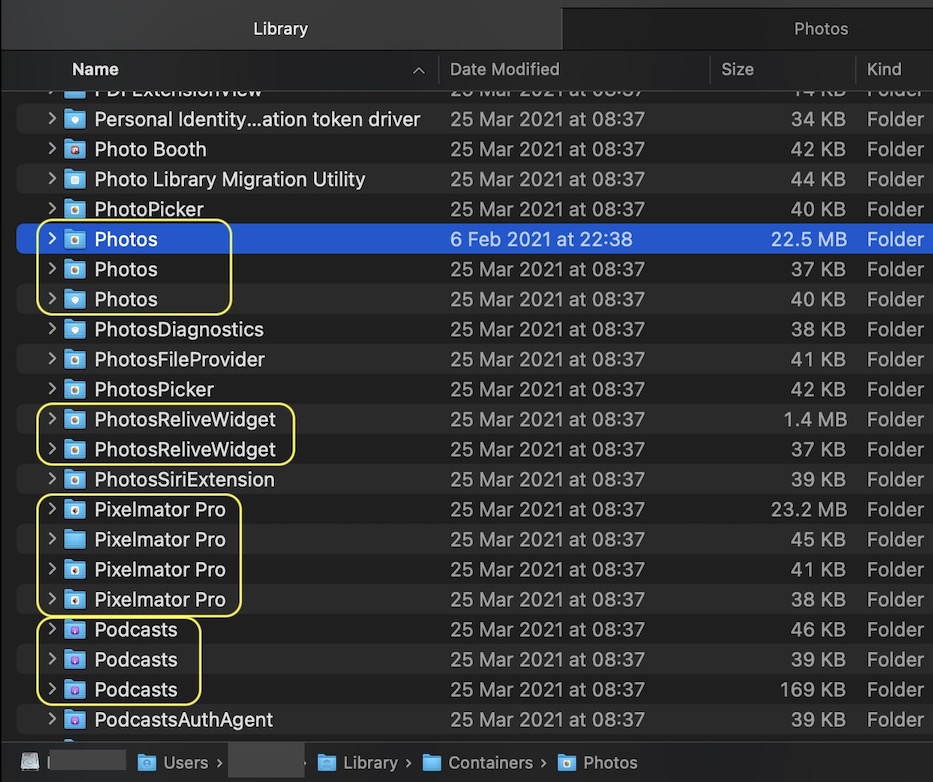Screen dimensions: 933x782
Task: Select the PhotoPicker folder name
Action: [149, 209]
